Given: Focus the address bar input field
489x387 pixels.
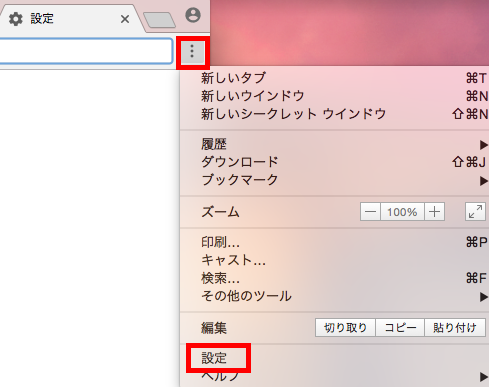Looking at the screenshot, I should [85, 51].
